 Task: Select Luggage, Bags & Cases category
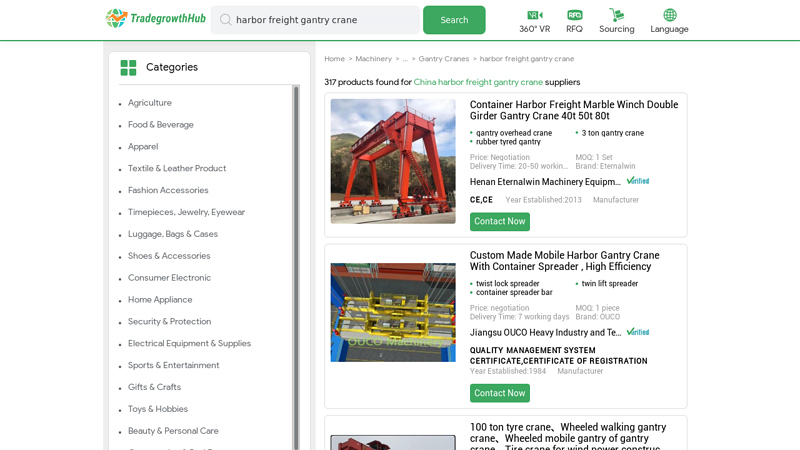click(172, 234)
